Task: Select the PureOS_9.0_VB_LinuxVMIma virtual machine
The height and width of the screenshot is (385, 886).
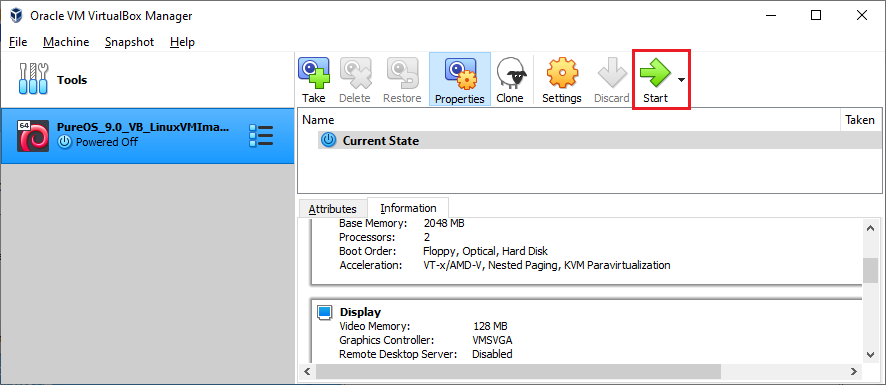Action: coord(147,136)
